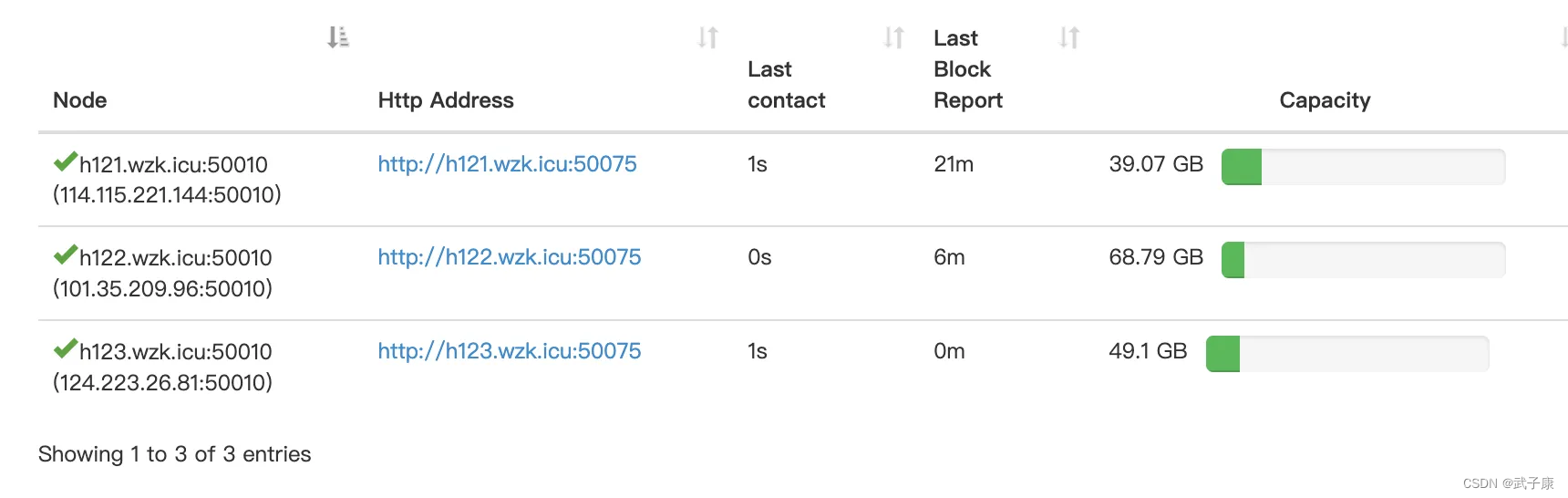Open http://h123.wzk.icu:50075 link
Image resolution: width=1568 pixels, height=498 pixels.
[x=510, y=351]
